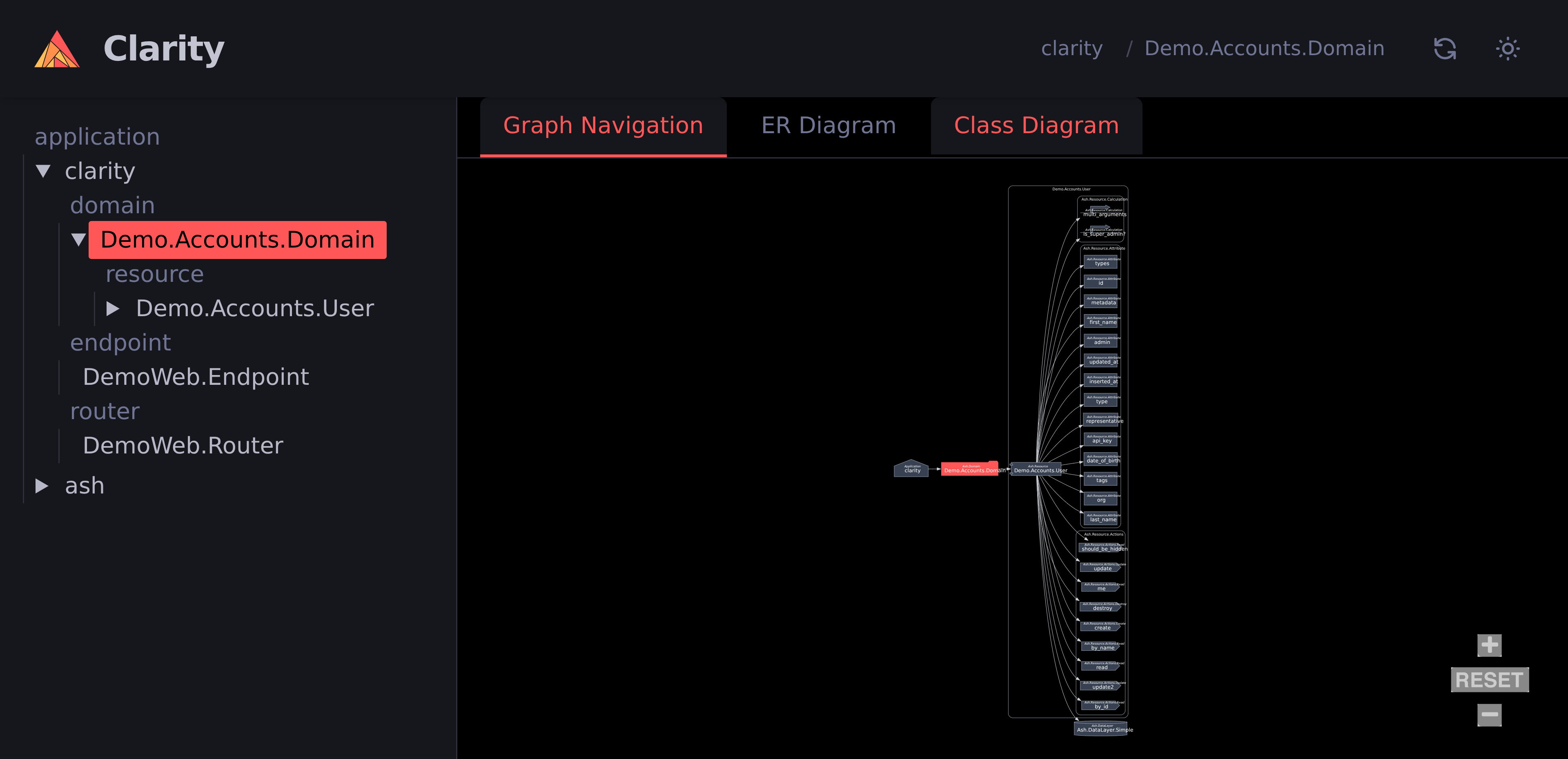Viewport: 1568px width, 759px height.
Task: Select the Graph Navigation tab
Action: tap(603, 125)
